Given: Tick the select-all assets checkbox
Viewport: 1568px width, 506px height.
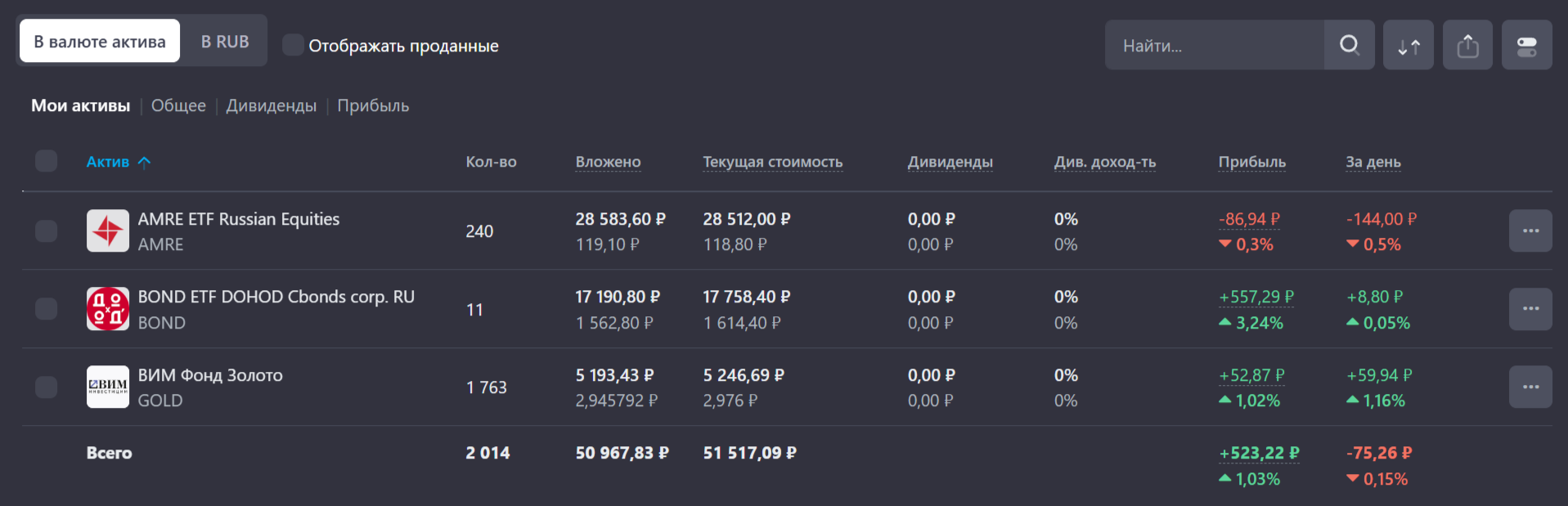Looking at the screenshot, I should point(47,161).
